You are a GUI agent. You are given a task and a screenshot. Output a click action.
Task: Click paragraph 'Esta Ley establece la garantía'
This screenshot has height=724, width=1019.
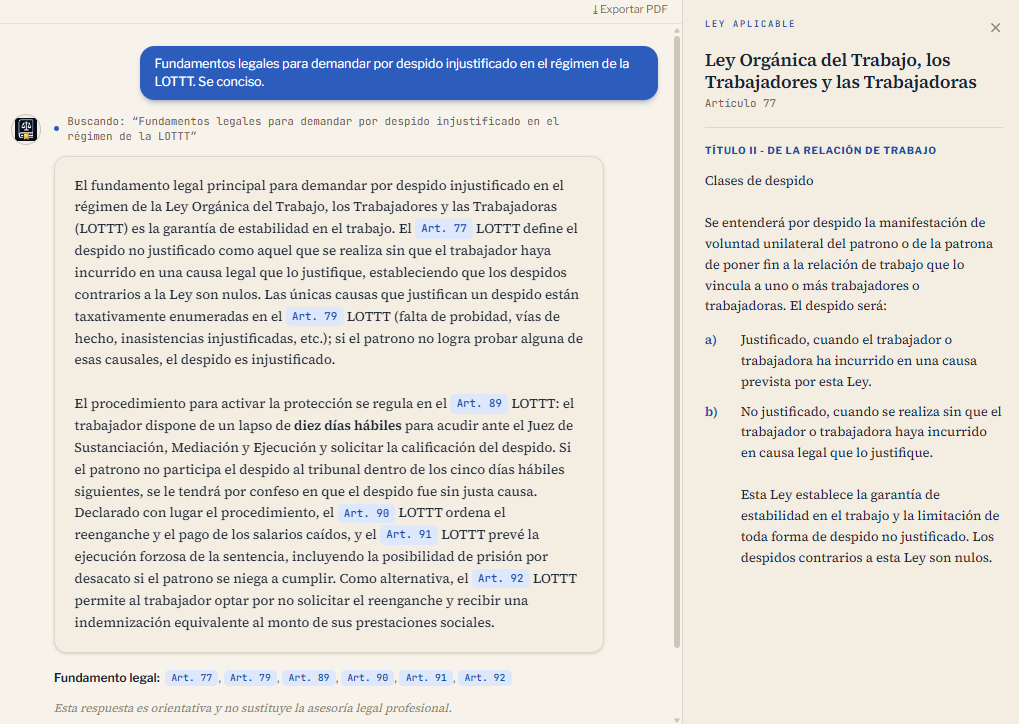coord(870,526)
